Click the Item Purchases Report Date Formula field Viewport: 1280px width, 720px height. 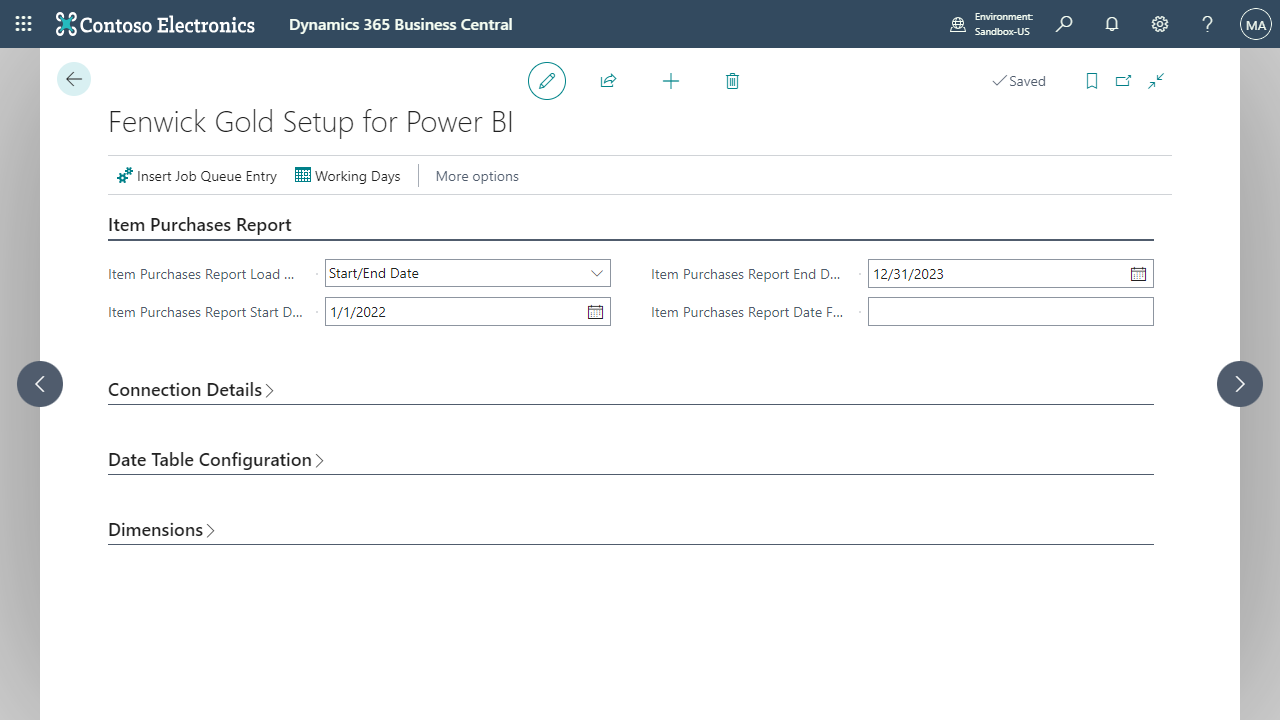(x=1011, y=312)
